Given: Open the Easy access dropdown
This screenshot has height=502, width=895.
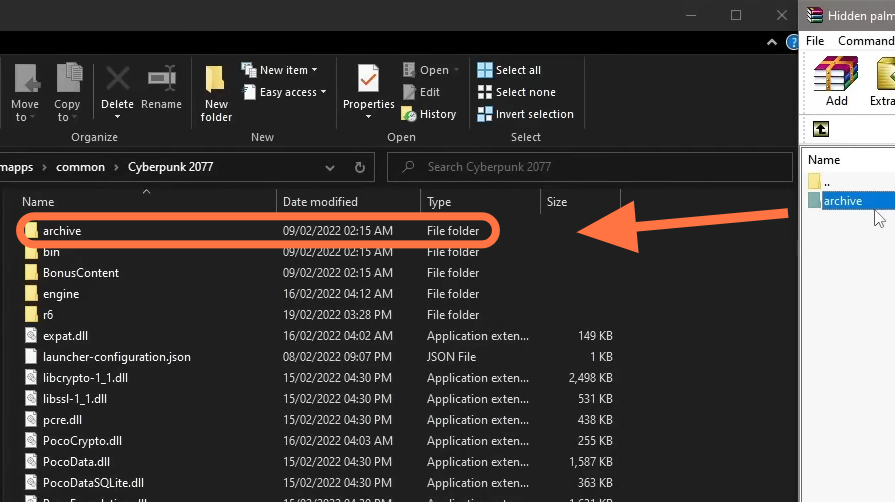Looking at the screenshot, I should click(284, 92).
